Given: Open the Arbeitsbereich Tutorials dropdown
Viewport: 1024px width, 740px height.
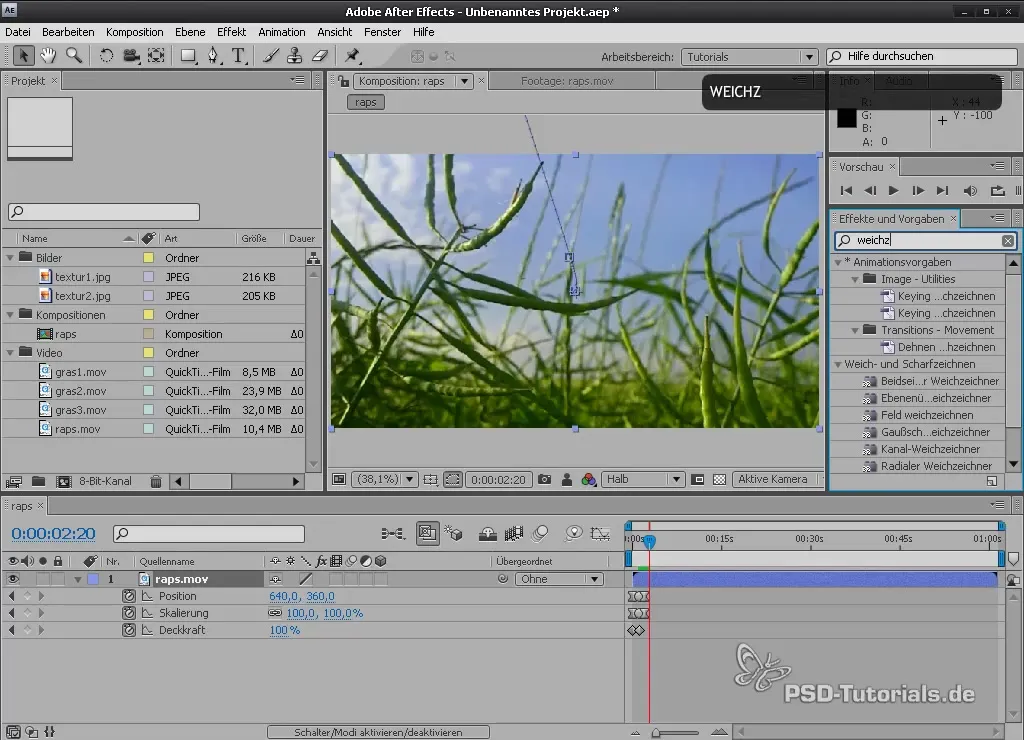Looking at the screenshot, I should [x=749, y=57].
